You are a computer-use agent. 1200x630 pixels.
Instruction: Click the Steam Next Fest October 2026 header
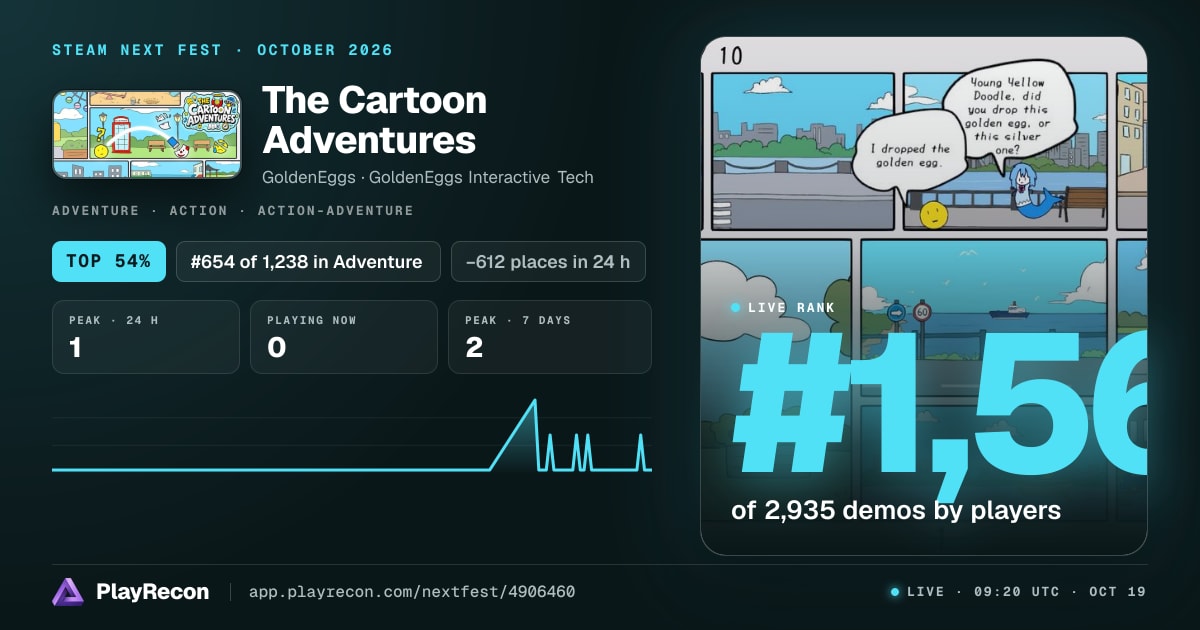pos(222,50)
